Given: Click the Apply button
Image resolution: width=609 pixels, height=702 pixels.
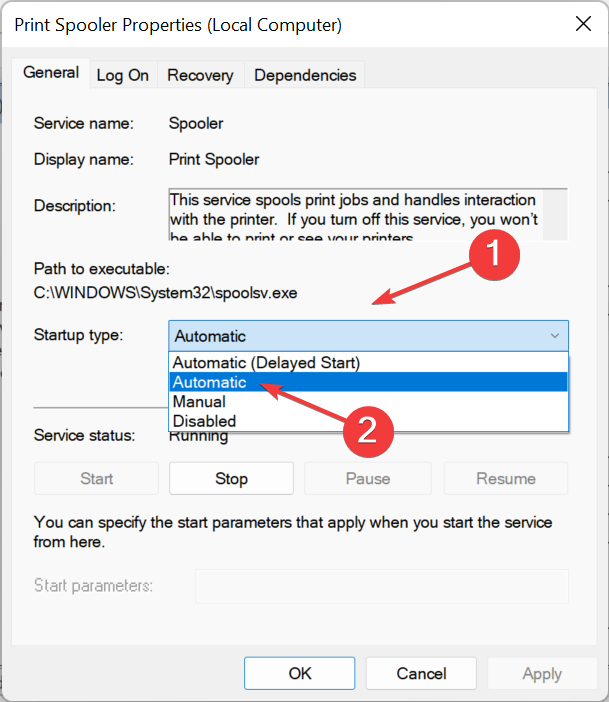Looking at the screenshot, I should coord(542,674).
